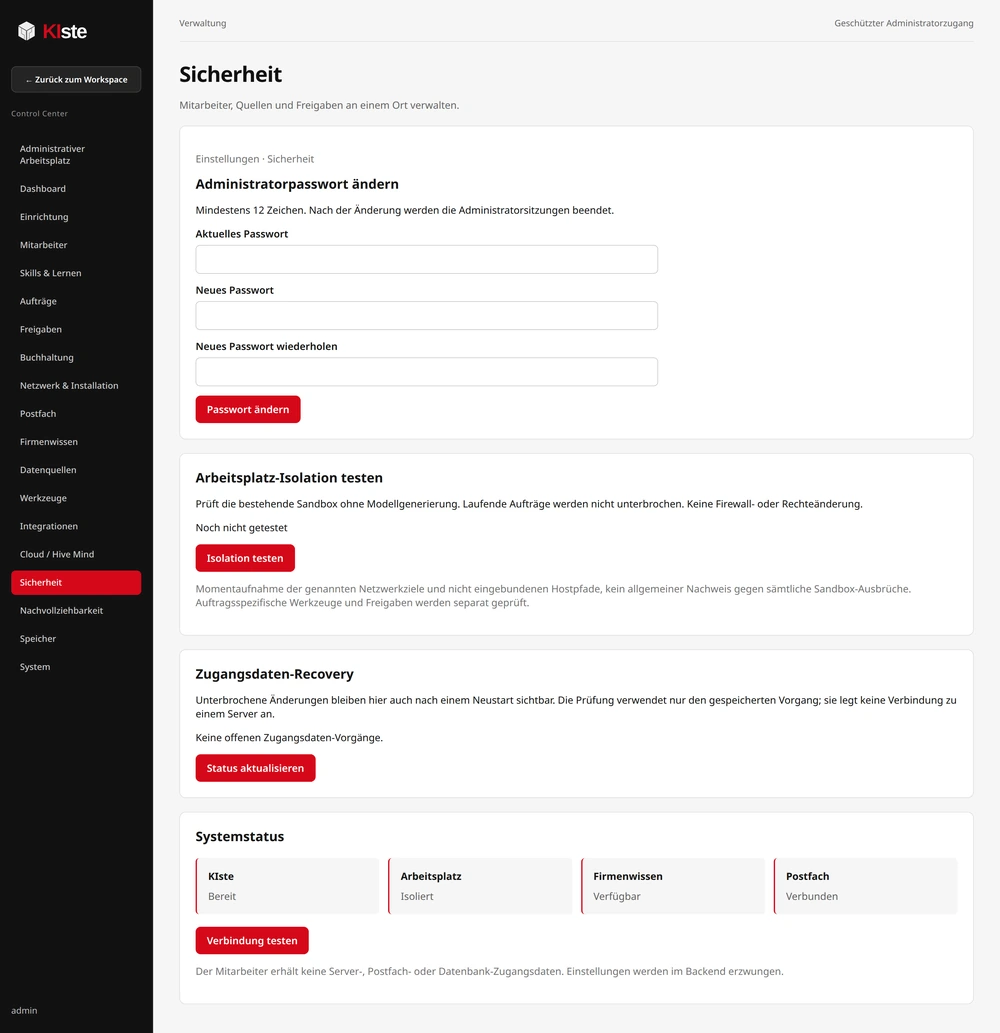This screenshot has width=1000, height=1033.
Task: Run Verbindung testen
Action: click(x=252, y=941)
